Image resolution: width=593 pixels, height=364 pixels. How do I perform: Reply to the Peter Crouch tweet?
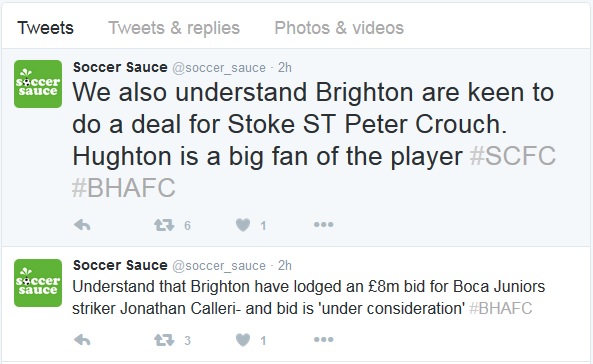click(82, 225)
